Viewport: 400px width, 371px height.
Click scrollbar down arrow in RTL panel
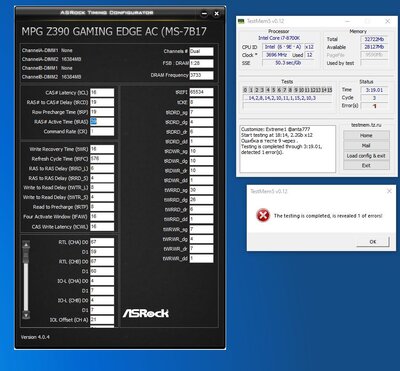[26, 314]
